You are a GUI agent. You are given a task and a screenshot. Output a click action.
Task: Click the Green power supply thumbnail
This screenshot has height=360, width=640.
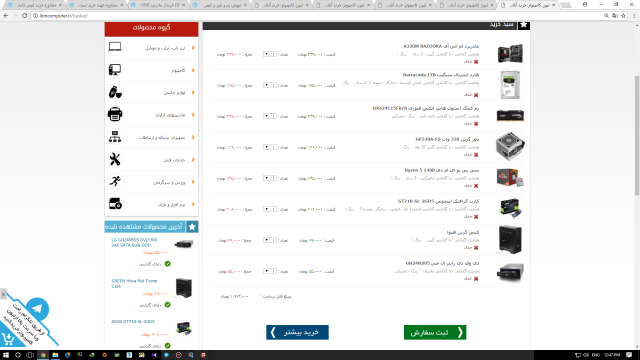coord(510,146)
